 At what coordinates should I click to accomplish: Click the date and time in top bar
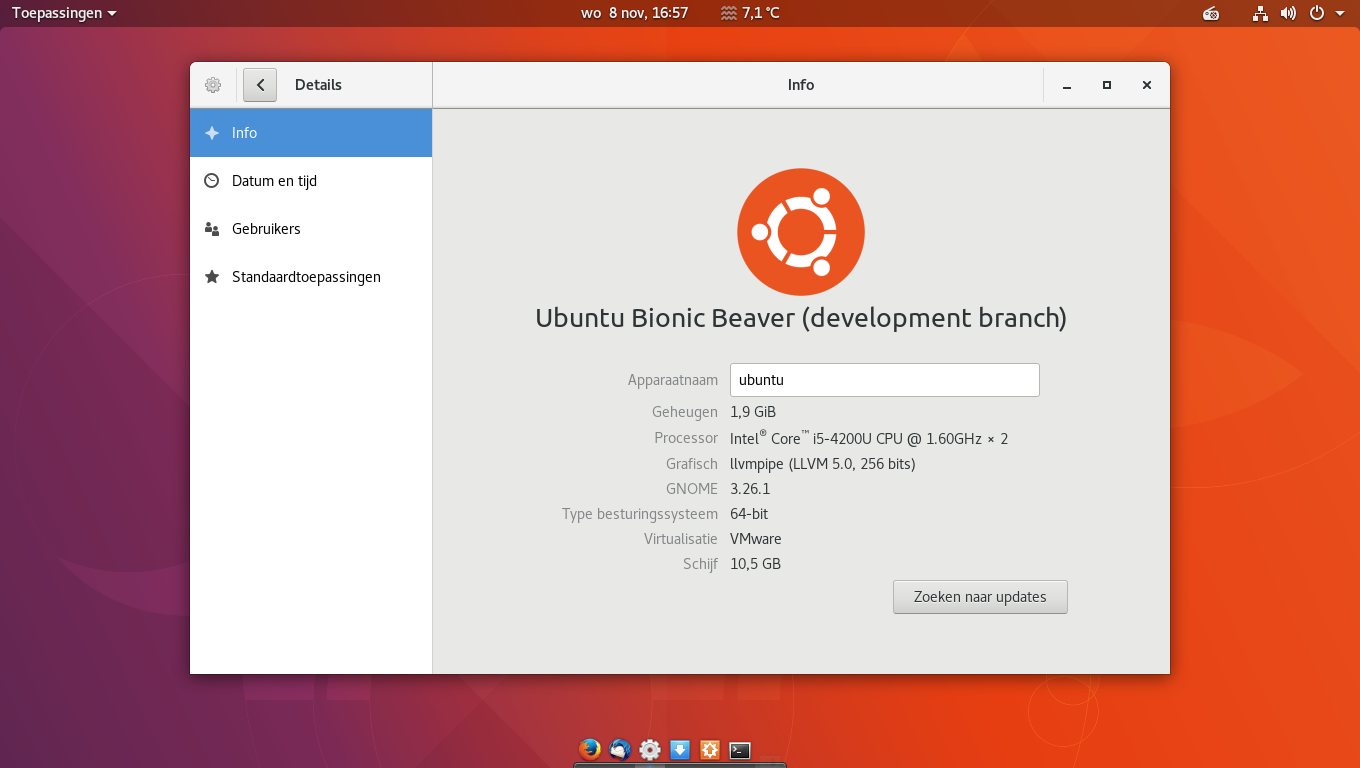click(x=635, y=13)
